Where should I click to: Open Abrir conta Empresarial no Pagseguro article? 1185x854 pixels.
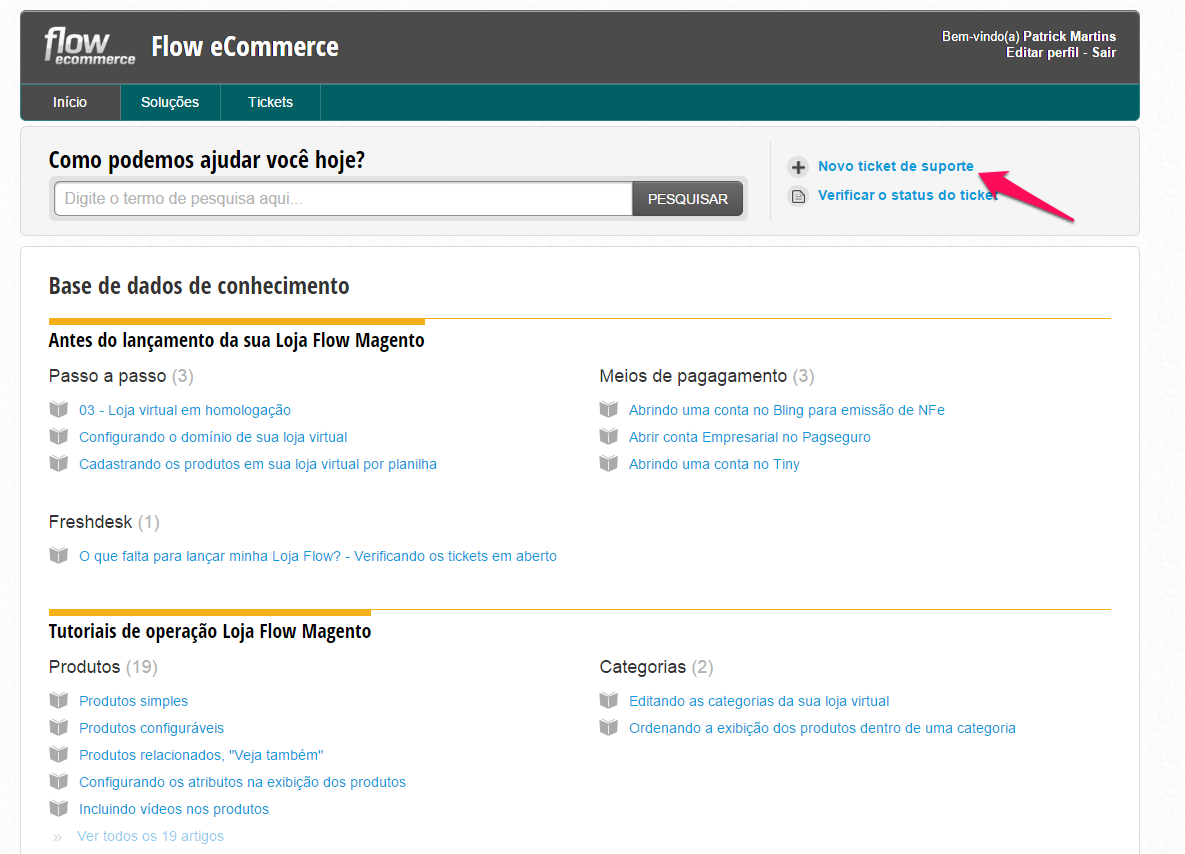pos(750,438)
